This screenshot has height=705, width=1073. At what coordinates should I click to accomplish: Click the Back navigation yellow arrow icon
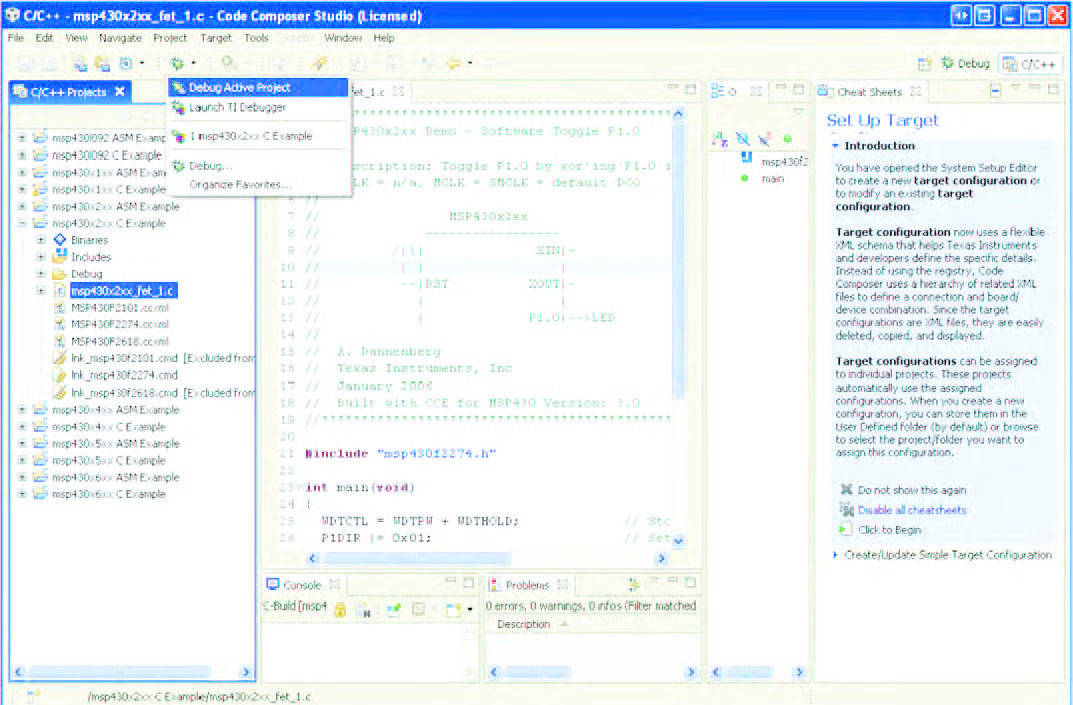tap(453, 63)
